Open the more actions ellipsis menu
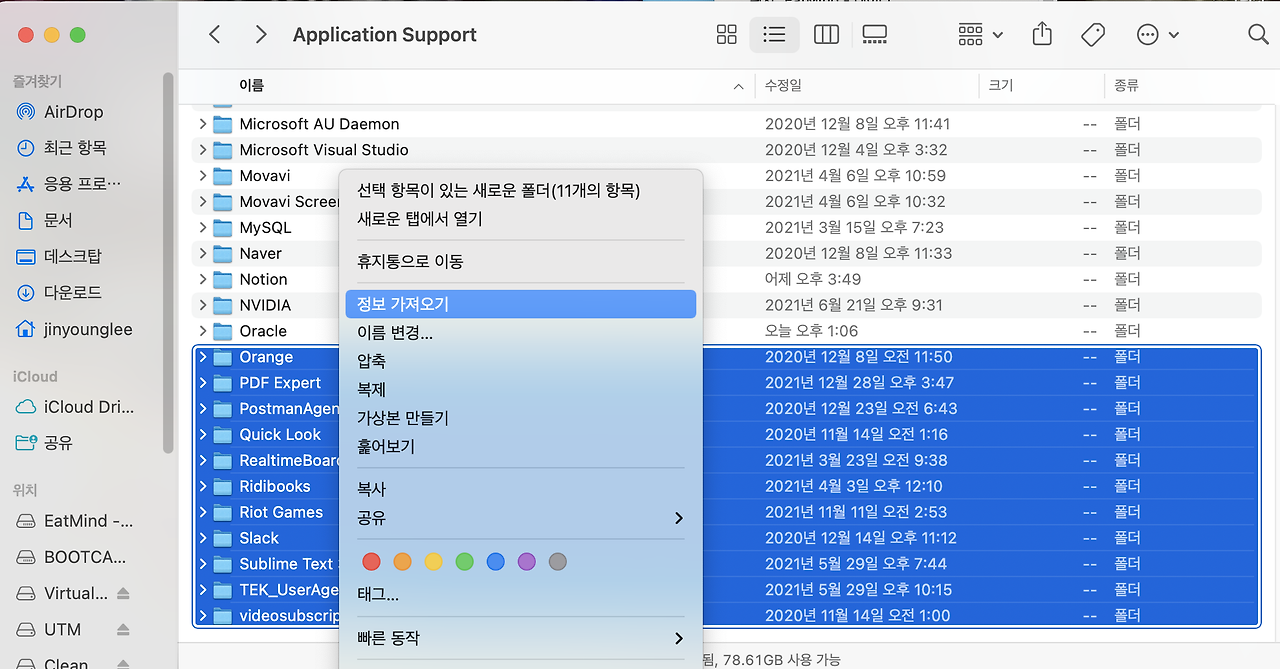Viewport: 1280px width, 669px height. tap(1158, 35)
